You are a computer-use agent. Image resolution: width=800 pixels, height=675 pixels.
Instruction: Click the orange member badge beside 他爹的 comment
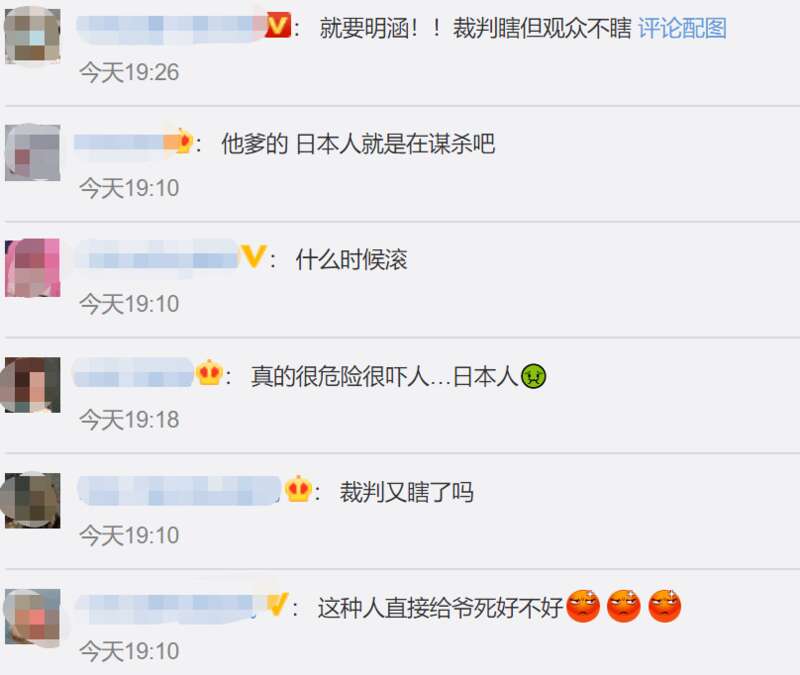coord(184,141)
